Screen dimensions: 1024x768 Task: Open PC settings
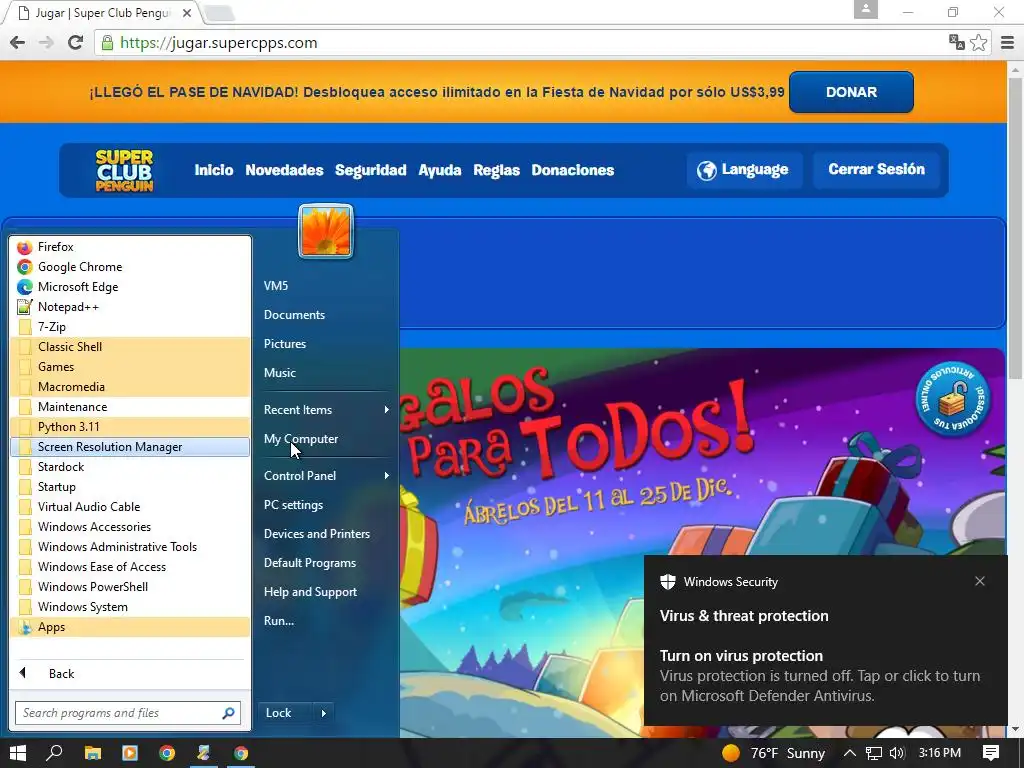[x=293, y=505]
